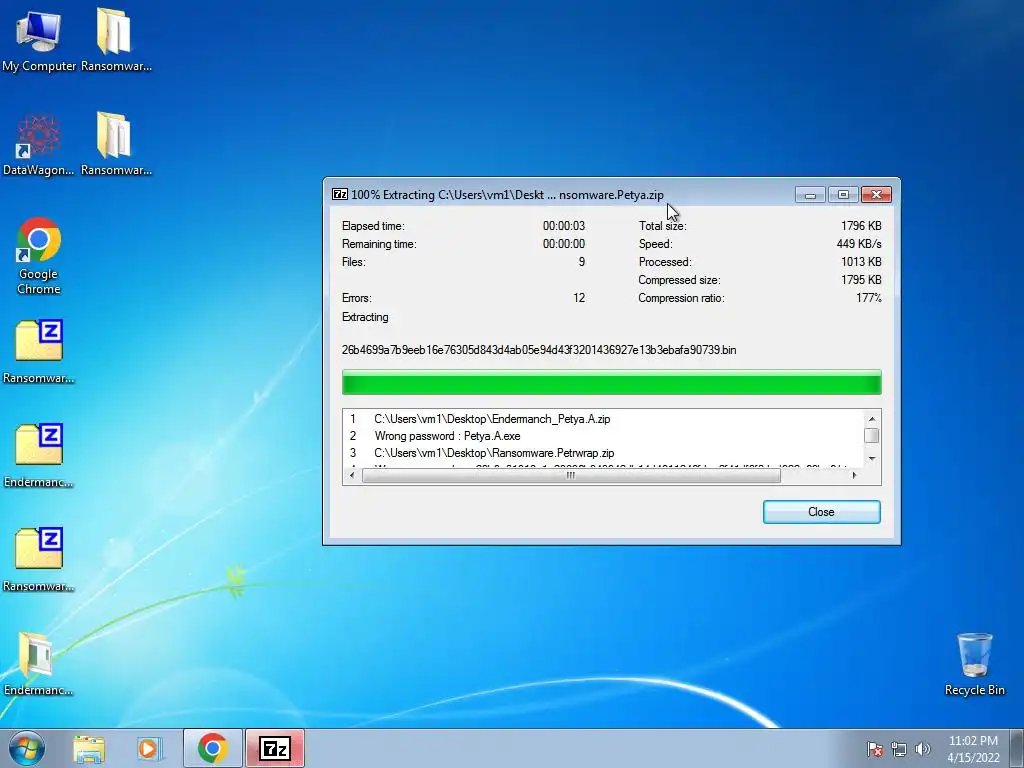Switch to Chrome in the taskbar
1024x768 pixels.
coord(212,748)
